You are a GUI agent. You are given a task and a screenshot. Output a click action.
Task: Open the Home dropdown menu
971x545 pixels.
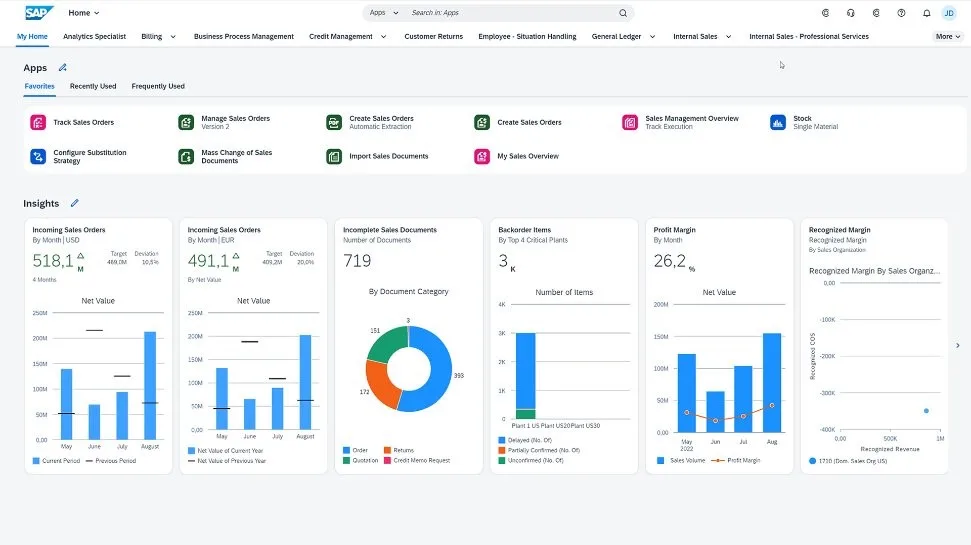(x=84, y=12)
